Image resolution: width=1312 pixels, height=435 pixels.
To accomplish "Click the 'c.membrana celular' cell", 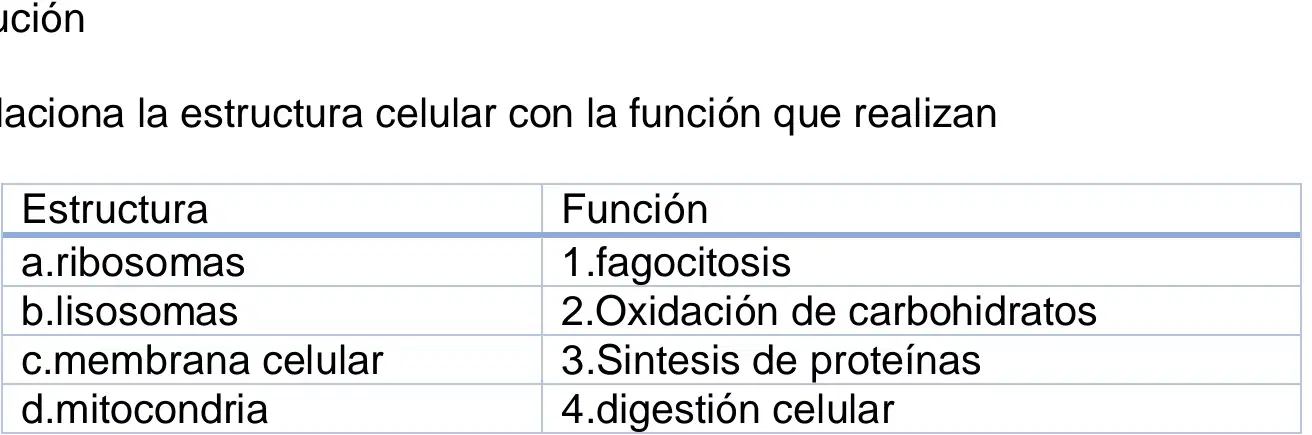I will [x=277, y=360].
